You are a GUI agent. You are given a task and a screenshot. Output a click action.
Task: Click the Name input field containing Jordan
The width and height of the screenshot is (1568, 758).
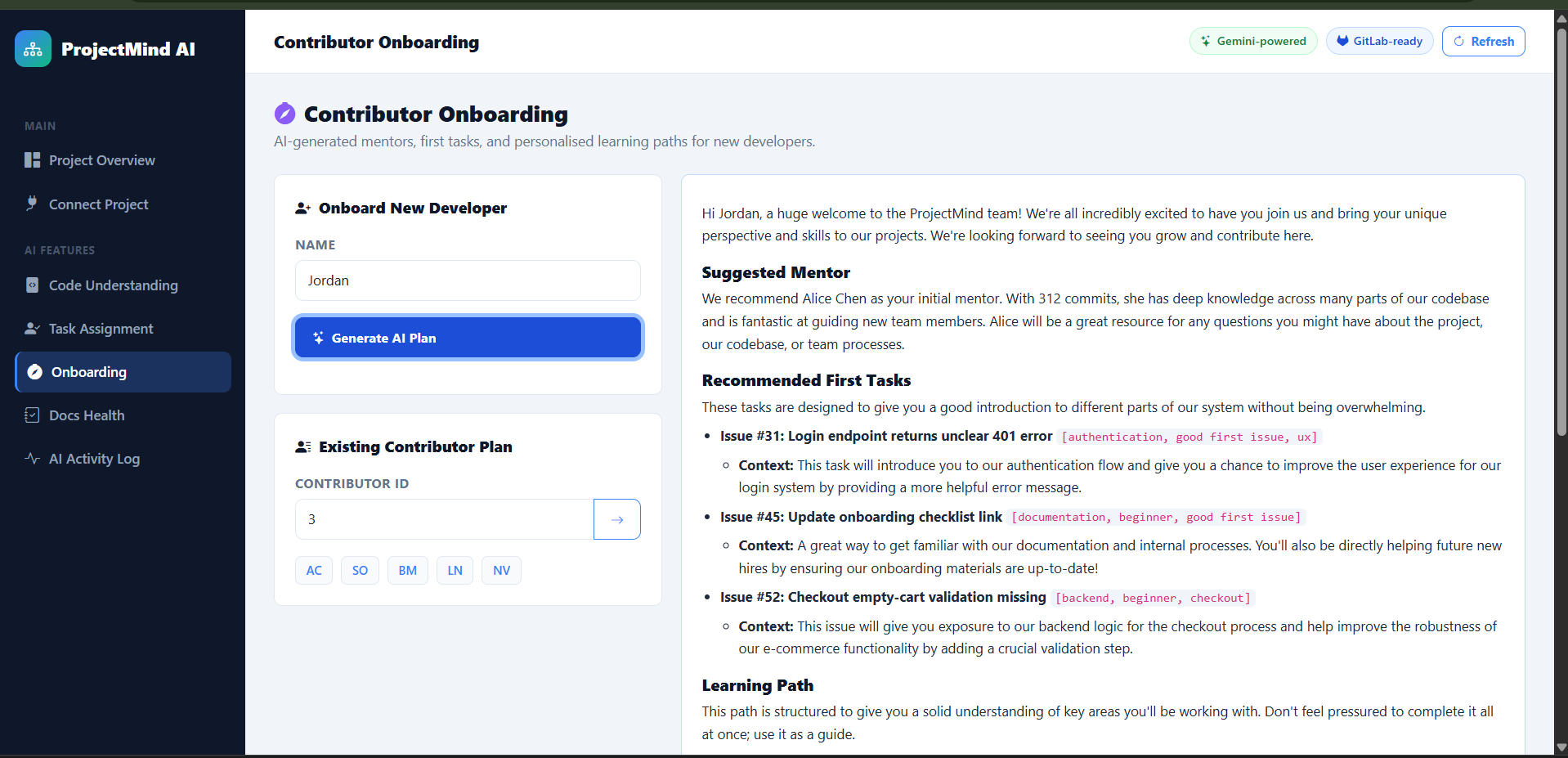(468, 280)
